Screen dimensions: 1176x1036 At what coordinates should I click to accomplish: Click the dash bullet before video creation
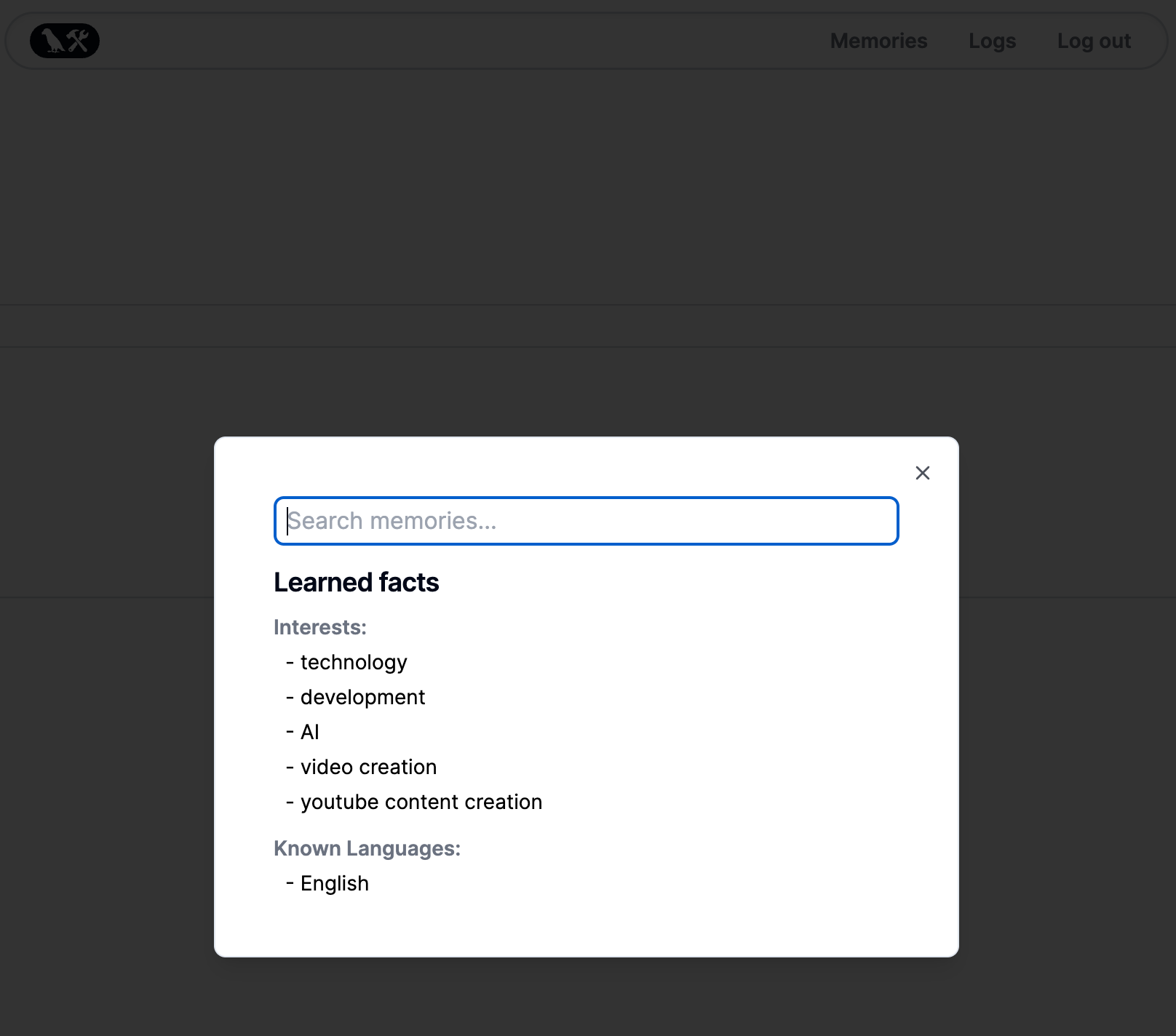coord(290,767)
